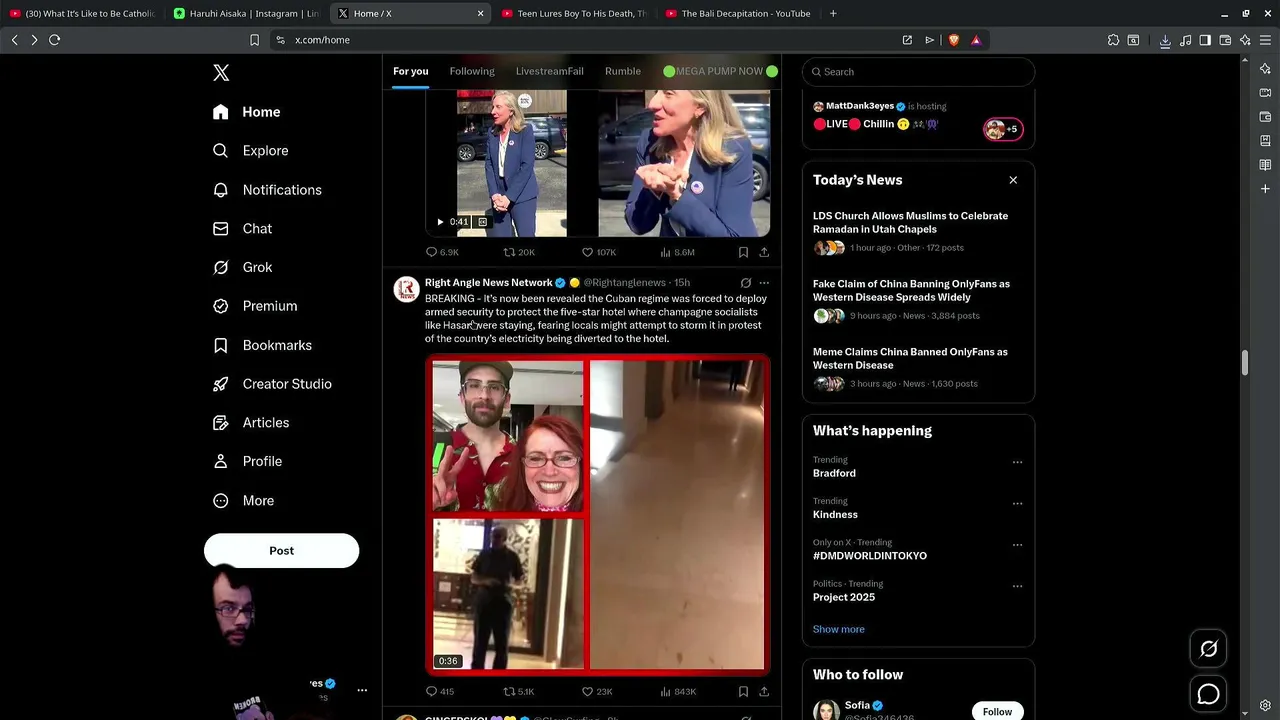The width and height of the screenshot is (1280, 720).
Task: Click the Post button
Action: pos(281,551)
